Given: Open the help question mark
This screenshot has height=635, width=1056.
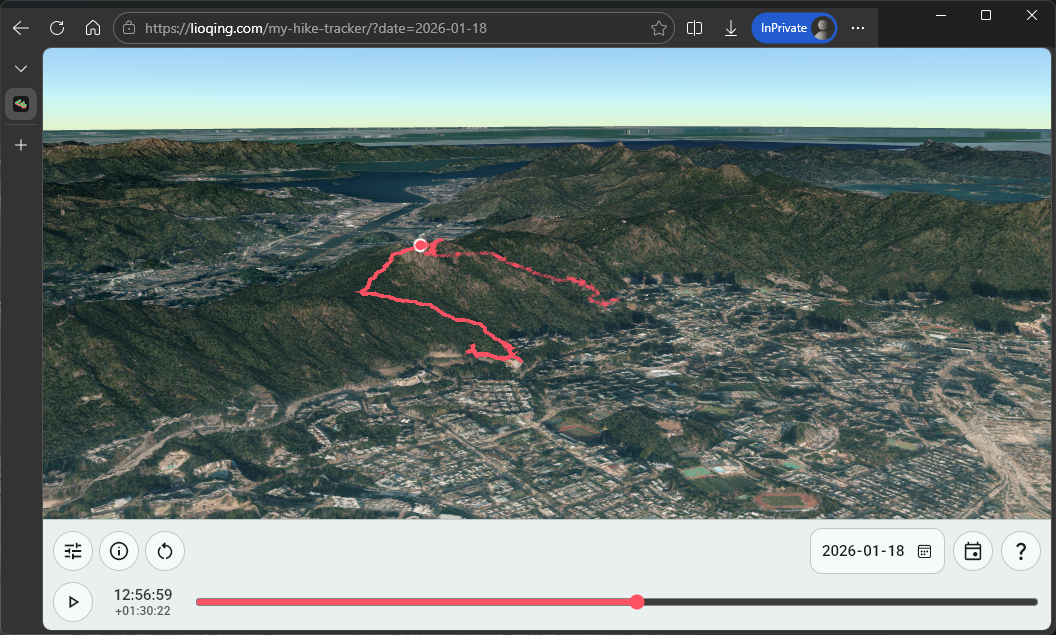Looking at the screenshot, I should tap(1020, 551).
